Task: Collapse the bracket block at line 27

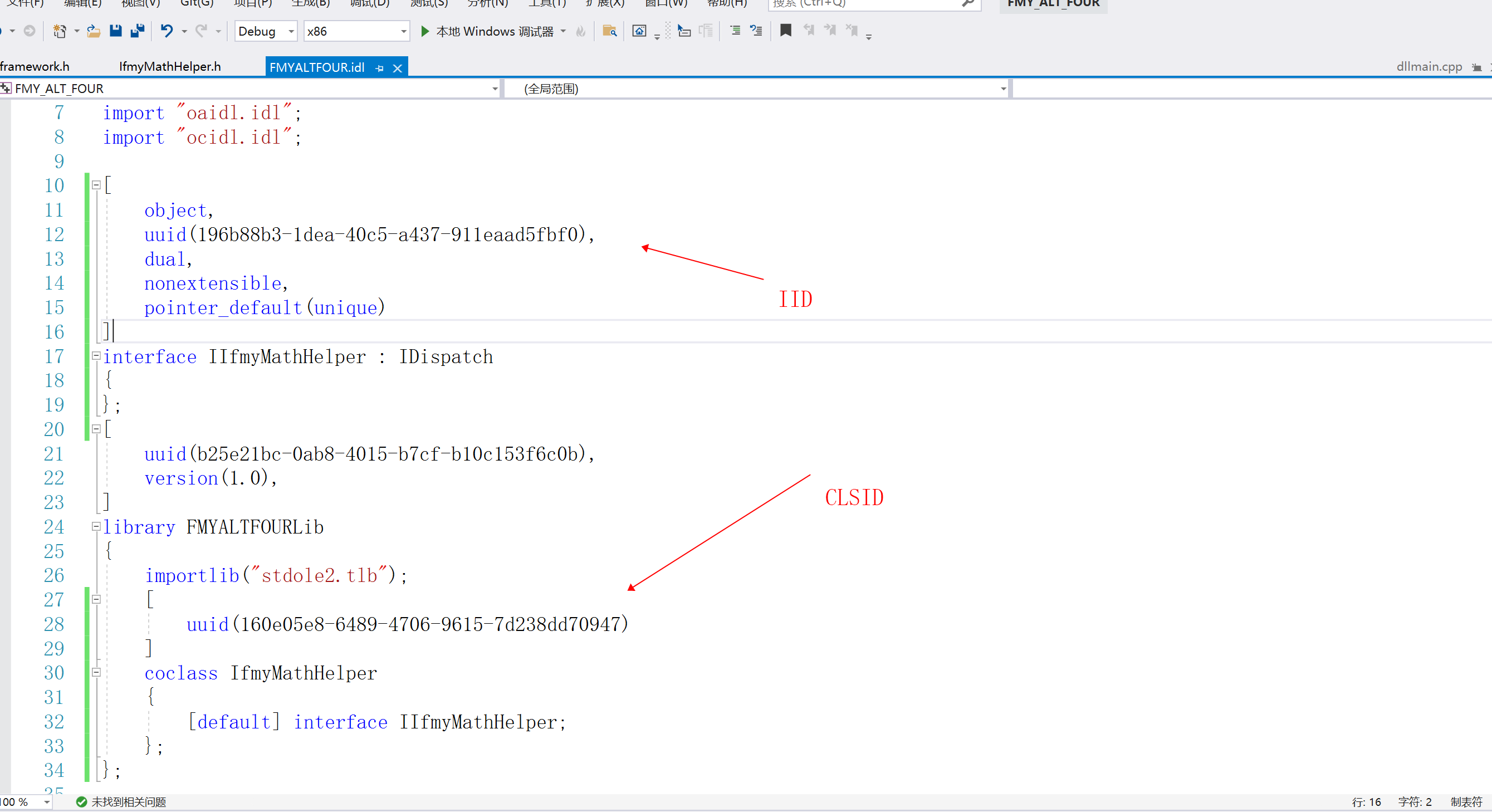Action: [x=96, y=599]
